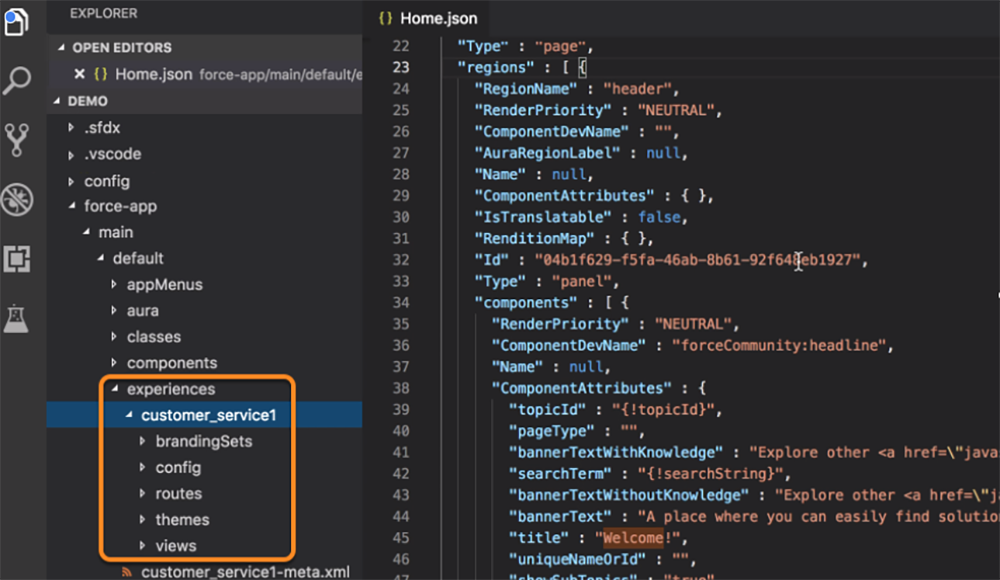Image resolution: width=1000 pixels, height=580 pixels.
Task: Open the Debug view (crossed bug icon)
Action: (x=17, y=200)
